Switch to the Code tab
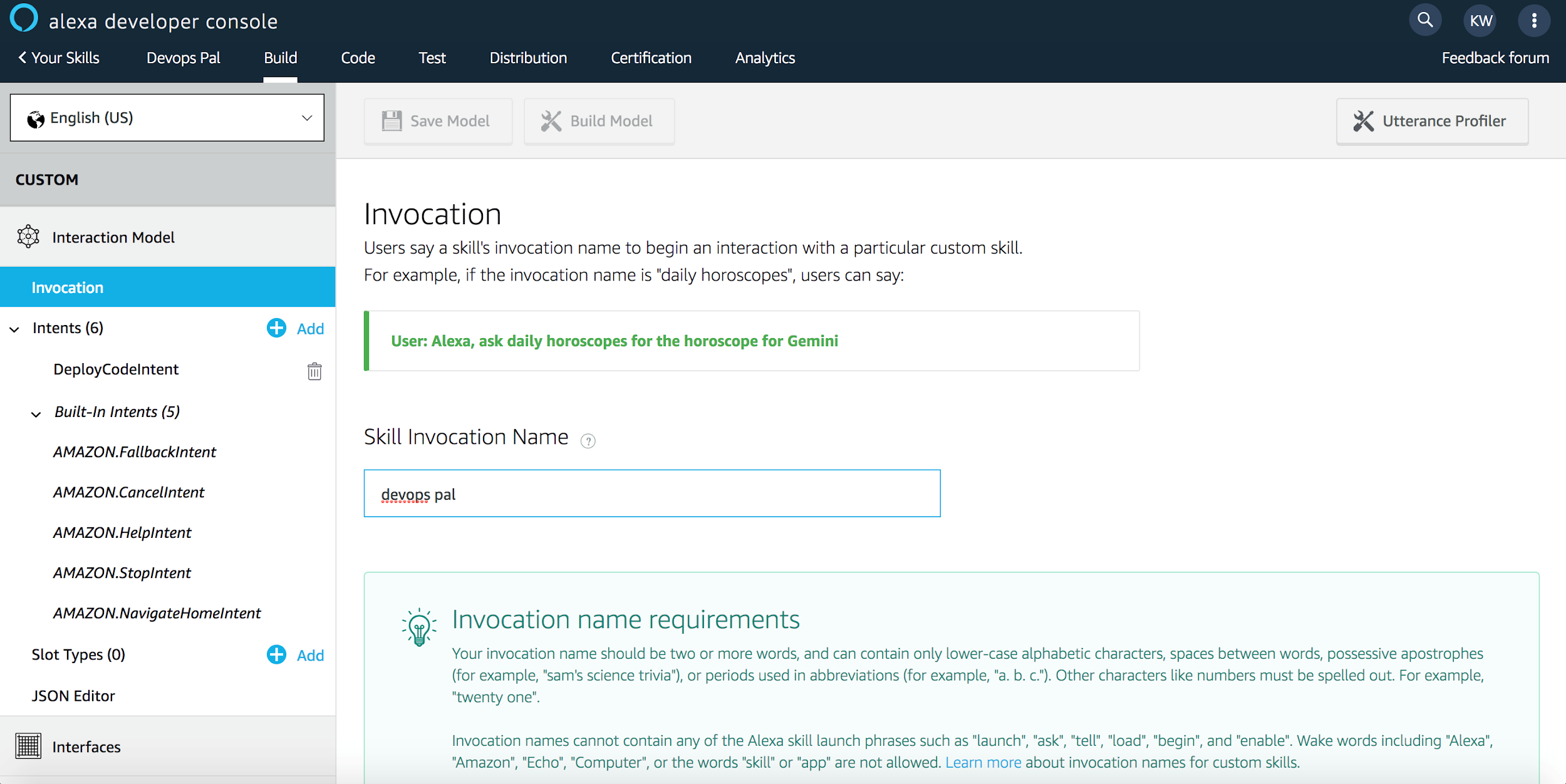The image size is (1566, 784). click(357, 58)
